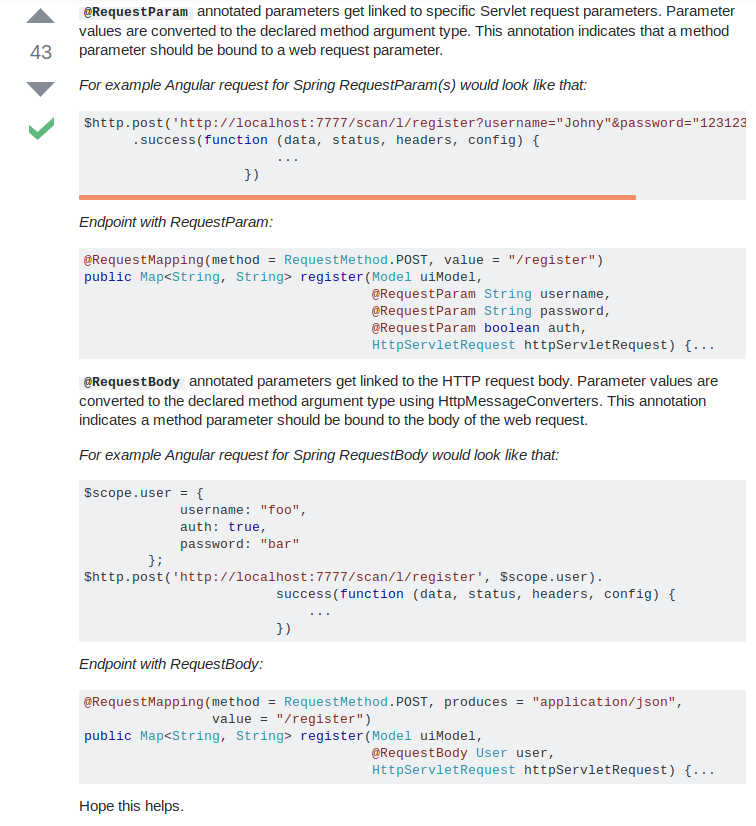Image resolution: width=756 pixels, height=826 pixels.
Task: Click 'Endpoint with RequestBody:' italic heading
Action: (171, 664)
